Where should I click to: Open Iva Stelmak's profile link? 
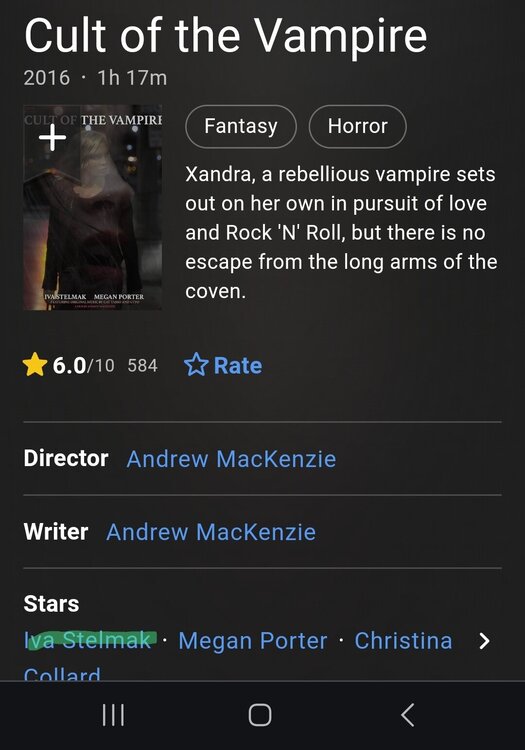(x=88, y=640)
